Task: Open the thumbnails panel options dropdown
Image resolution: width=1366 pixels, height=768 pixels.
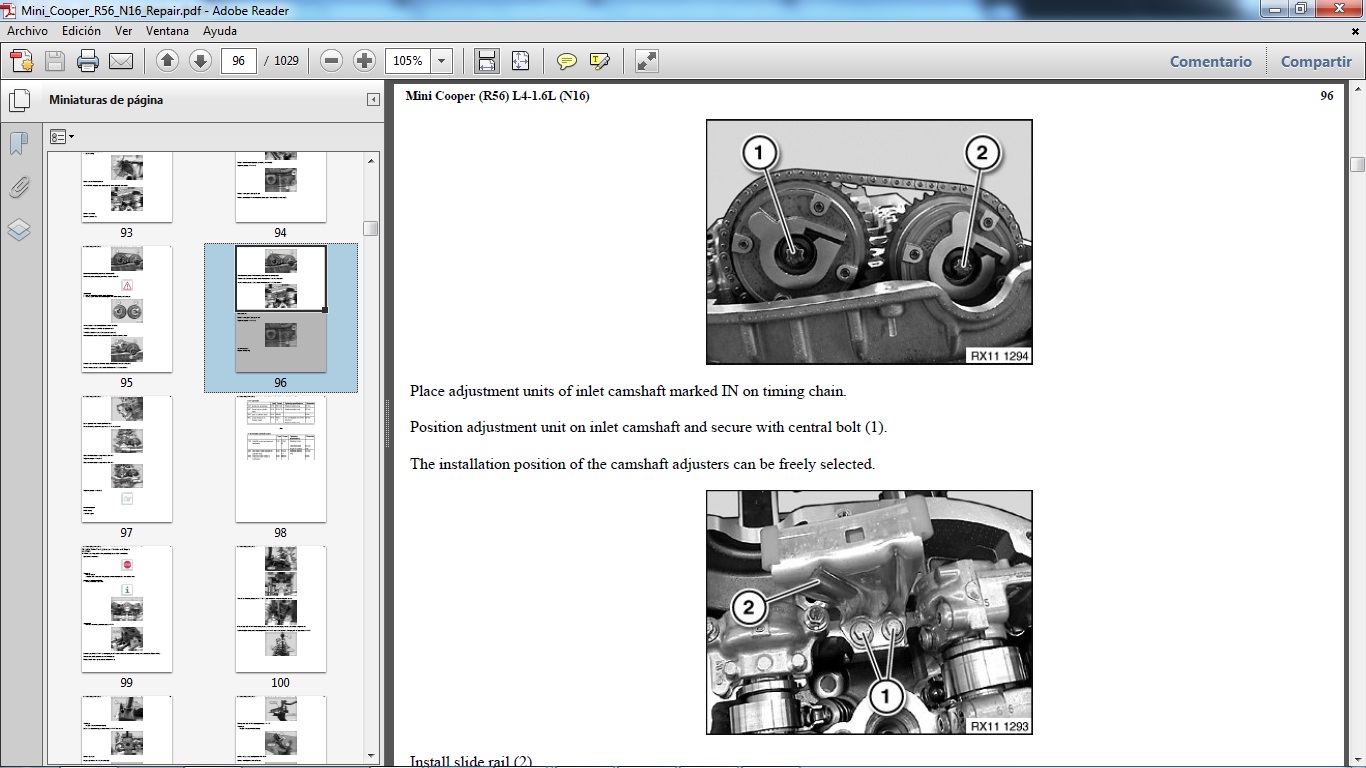Action: click(62, 137)
